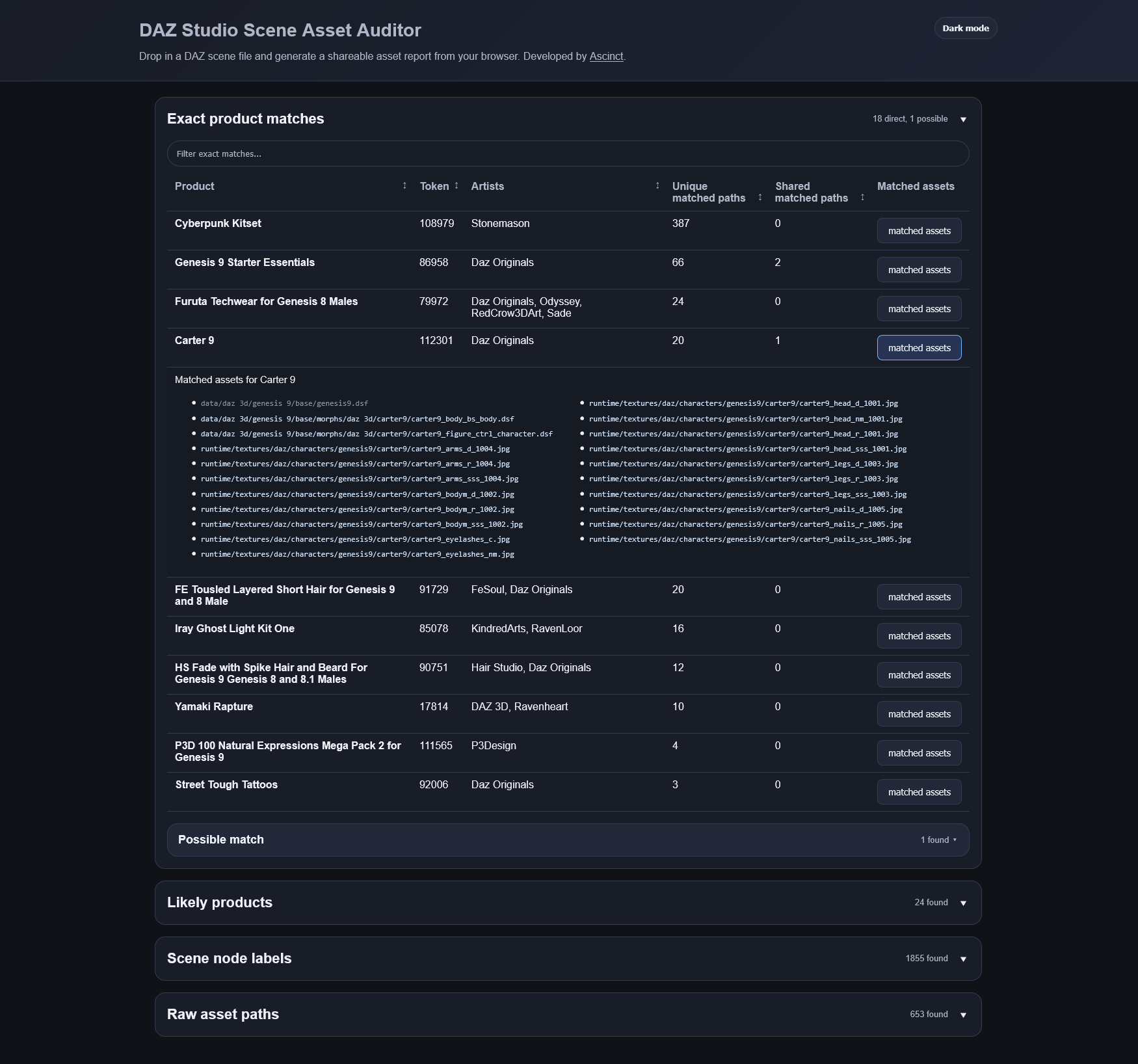
Task: Click unique matched paths value 387
Action: pos(681,223)
